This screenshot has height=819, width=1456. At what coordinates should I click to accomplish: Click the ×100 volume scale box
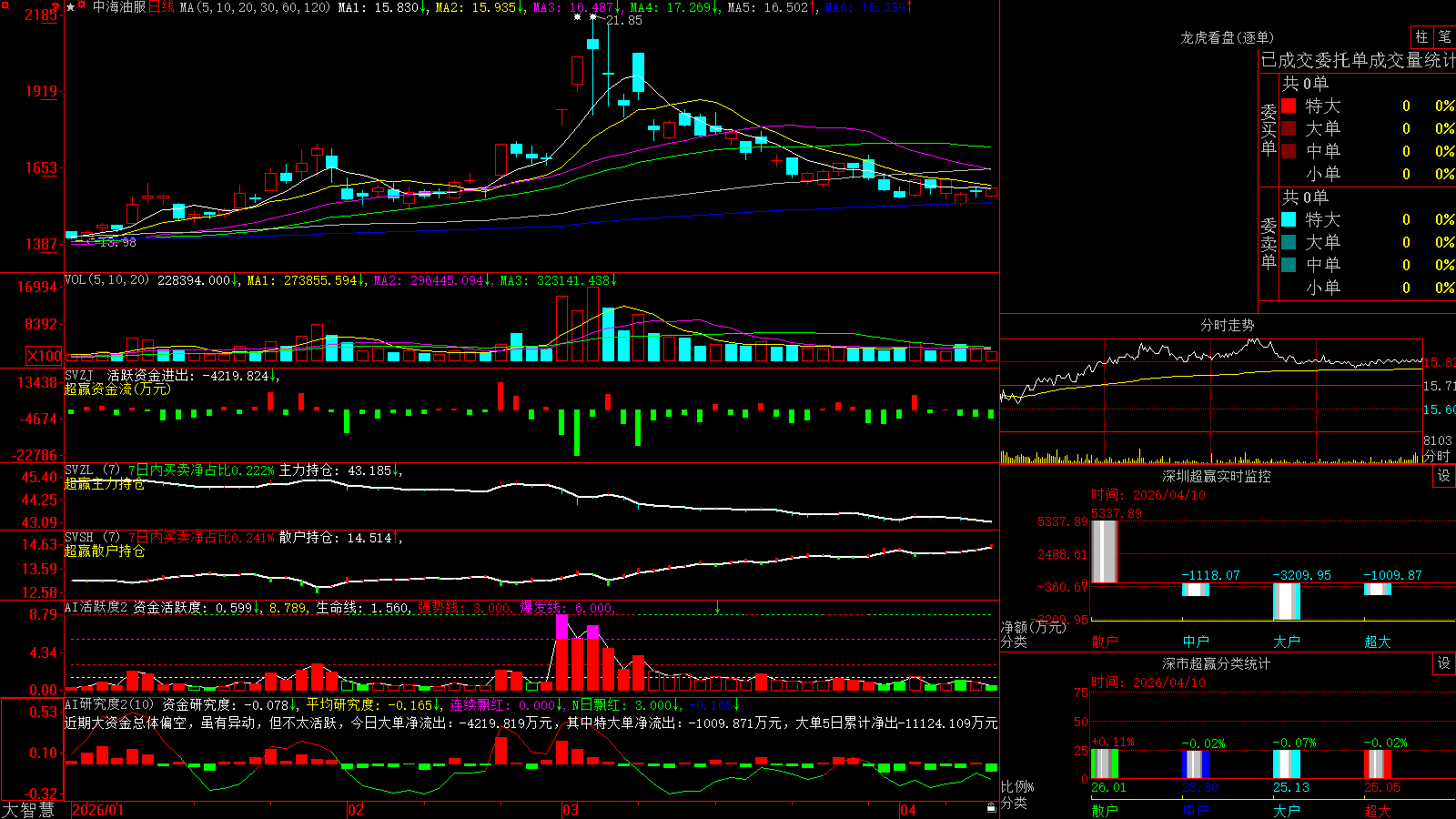45,356
